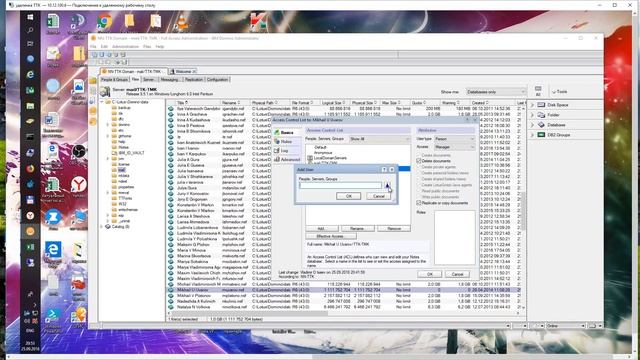Open the User type dropdown
This screenshot has height=360, width=640.
coord(454,139)
